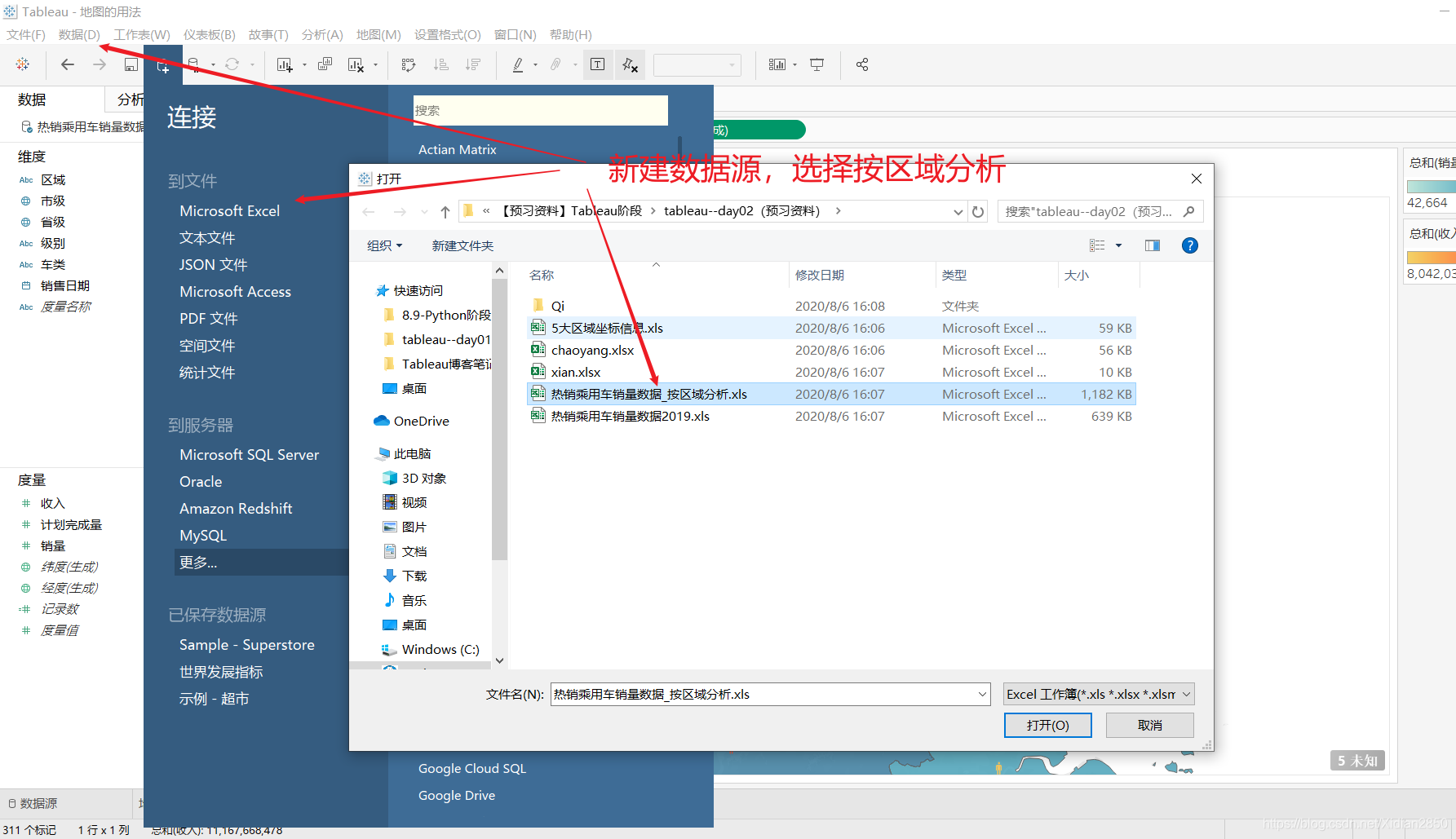Open the highlight pen dropdown arrow
The height and width of the screenshot is (839, 1456).
point(535,65)
